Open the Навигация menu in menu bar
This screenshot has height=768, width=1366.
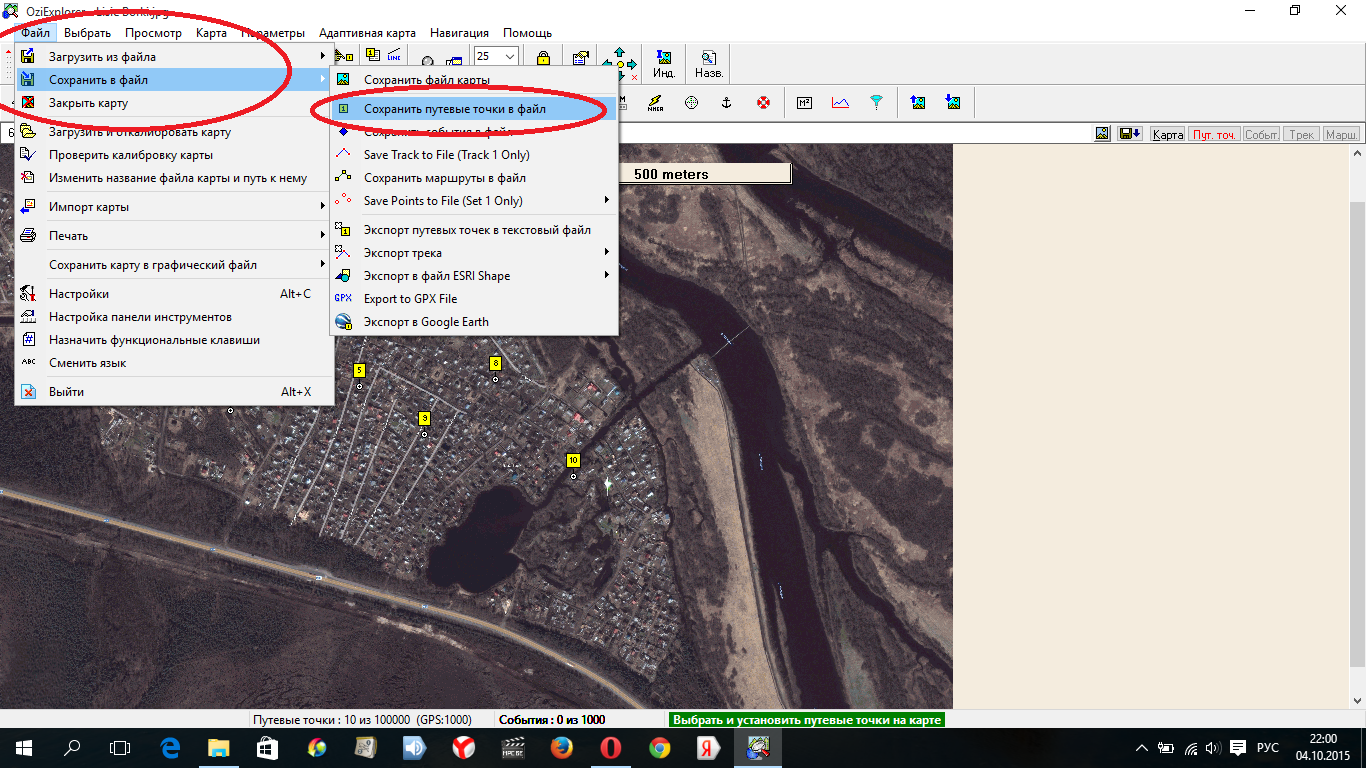tap(459, 33)
